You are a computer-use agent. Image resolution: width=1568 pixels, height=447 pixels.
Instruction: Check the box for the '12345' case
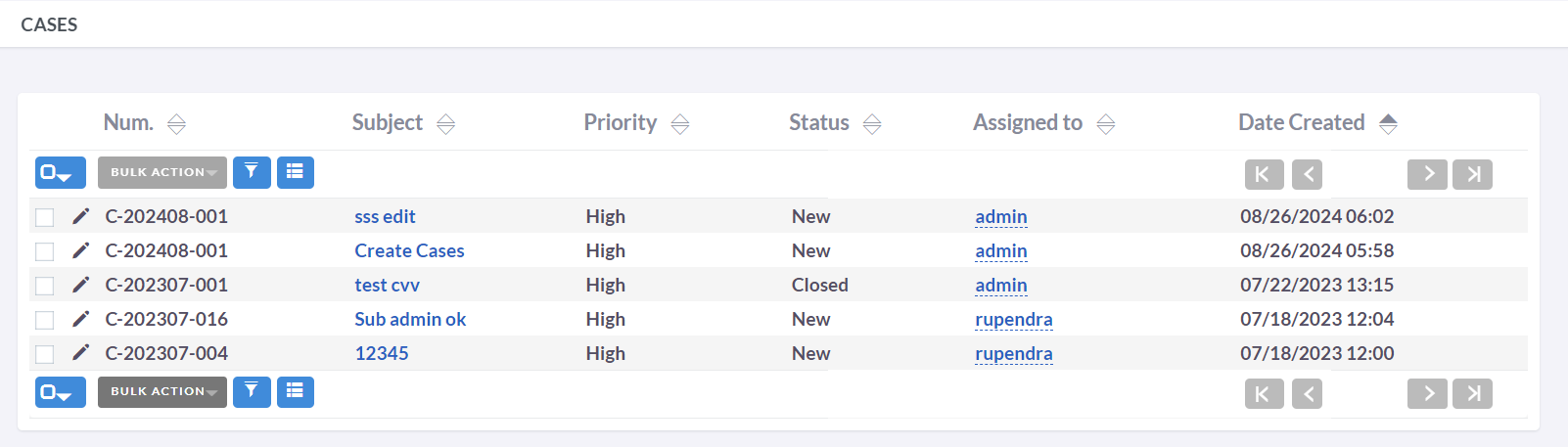[x=45, y=354]
